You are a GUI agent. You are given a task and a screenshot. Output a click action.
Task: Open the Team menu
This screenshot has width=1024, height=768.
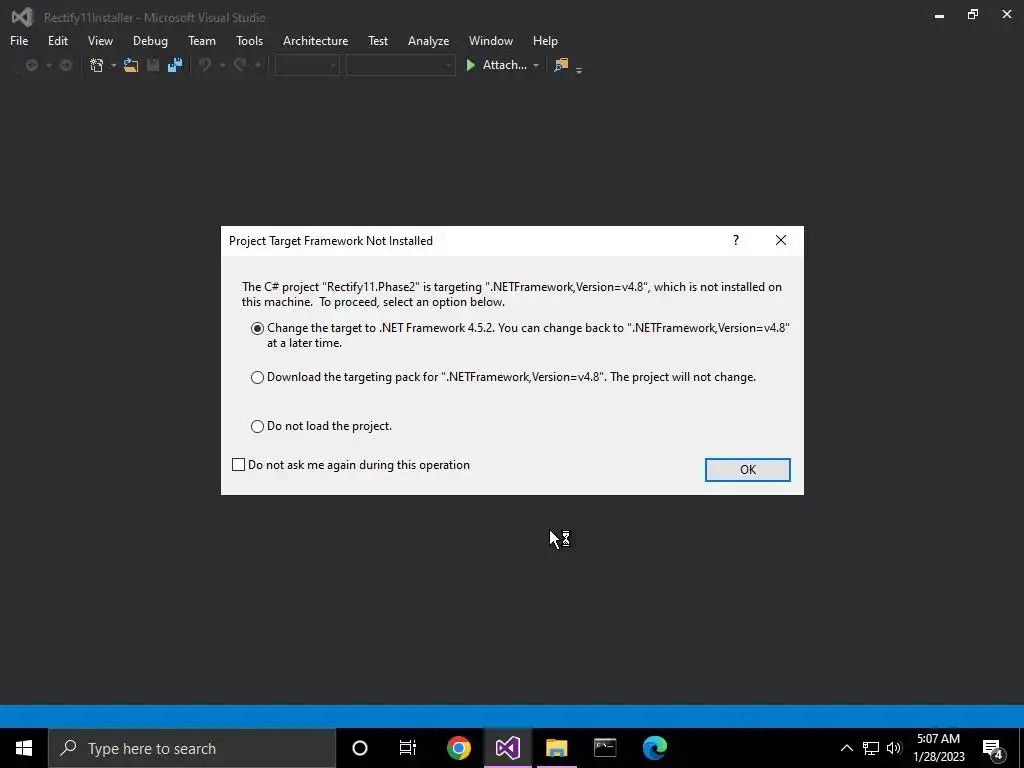[202, 40]
